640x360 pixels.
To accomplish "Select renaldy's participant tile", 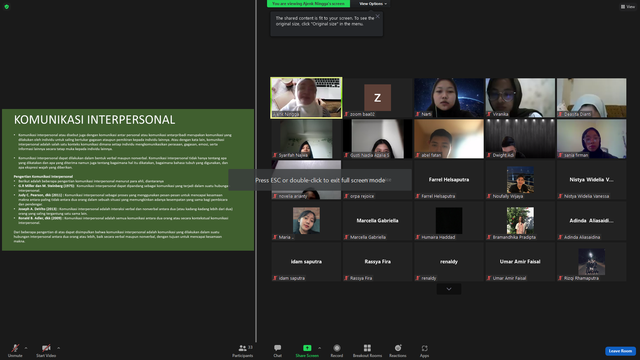I will [x=449, y=262].
